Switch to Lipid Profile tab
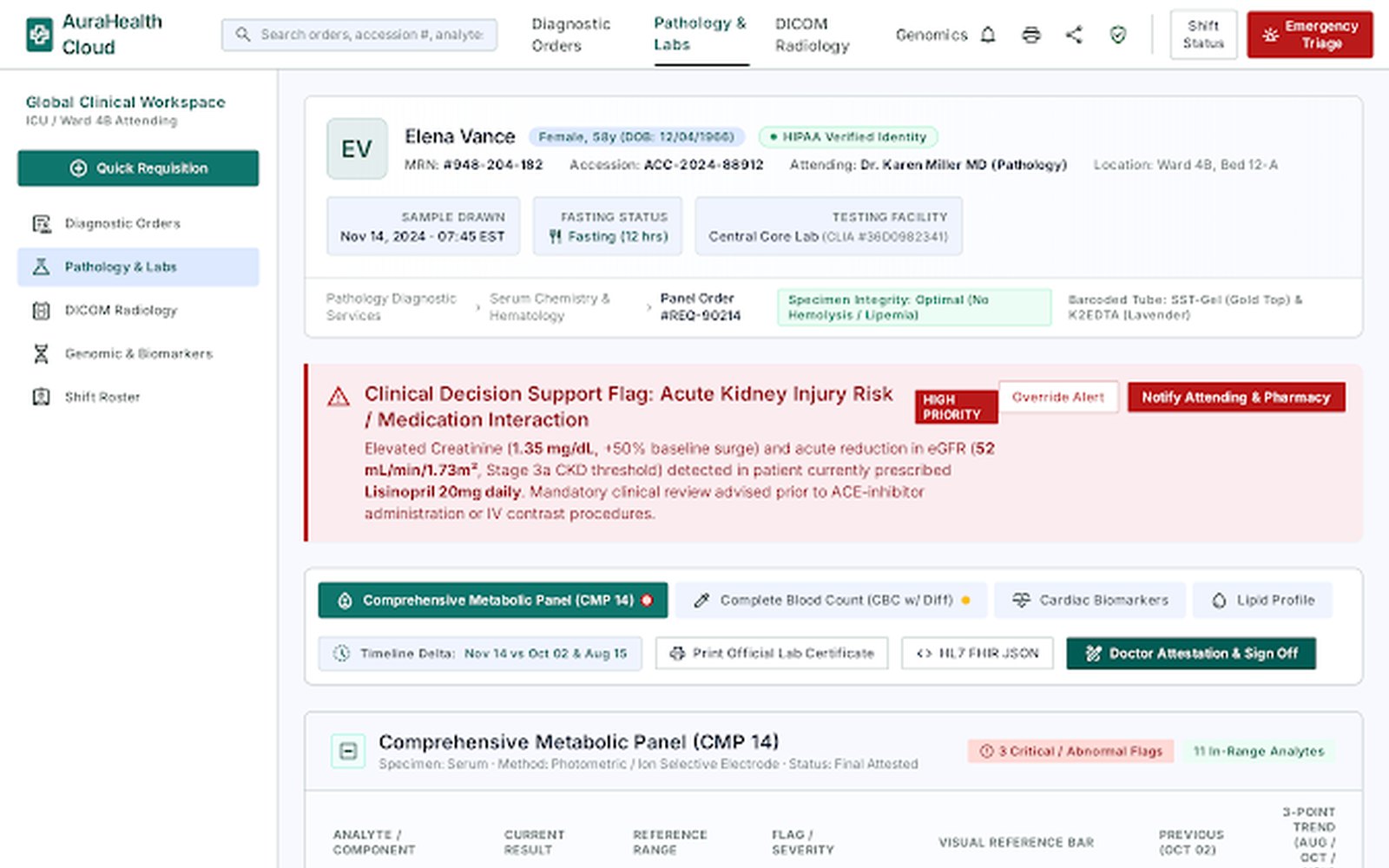 pos(1262,601)
